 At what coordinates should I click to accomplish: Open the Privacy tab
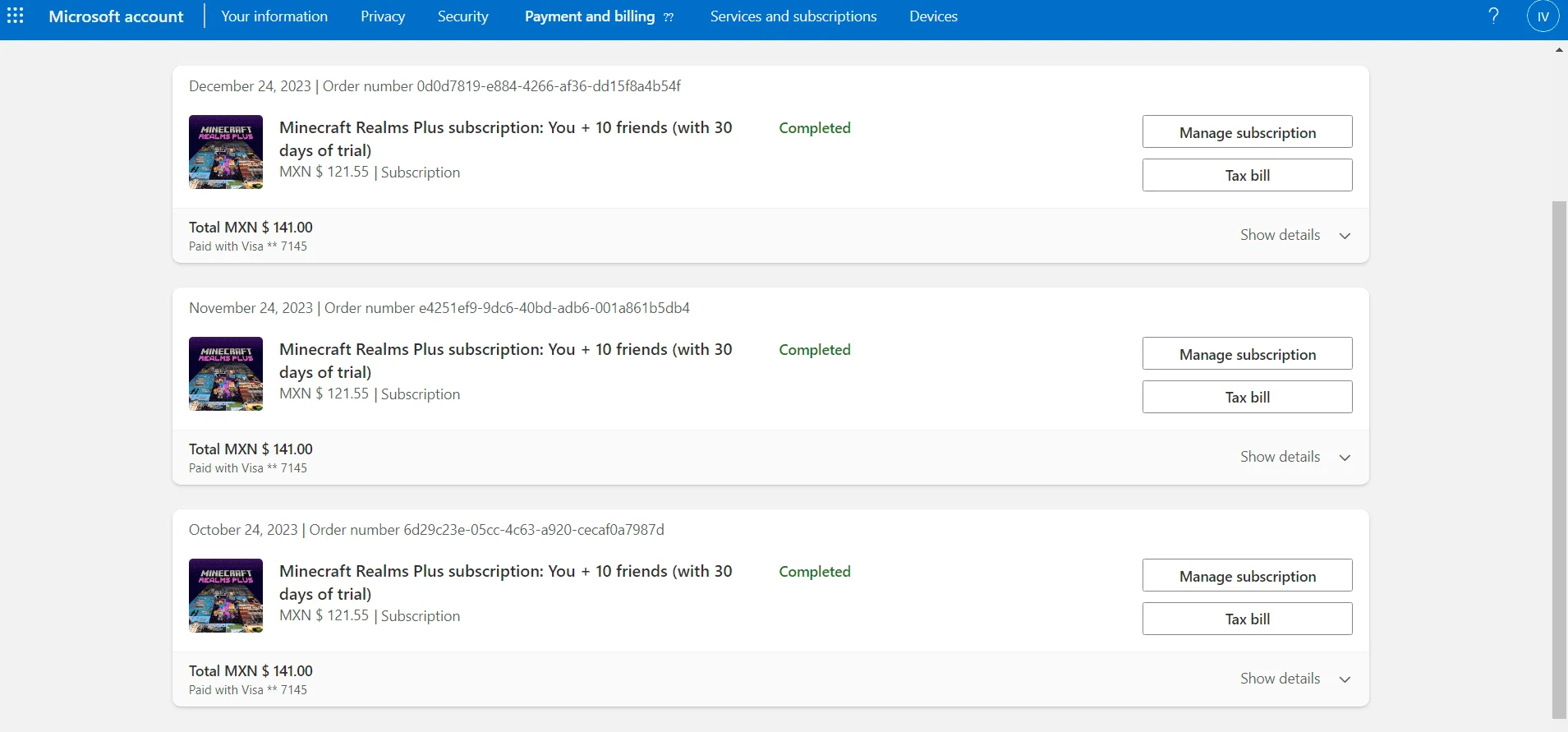pyautogui.click(x=383, y=16)
